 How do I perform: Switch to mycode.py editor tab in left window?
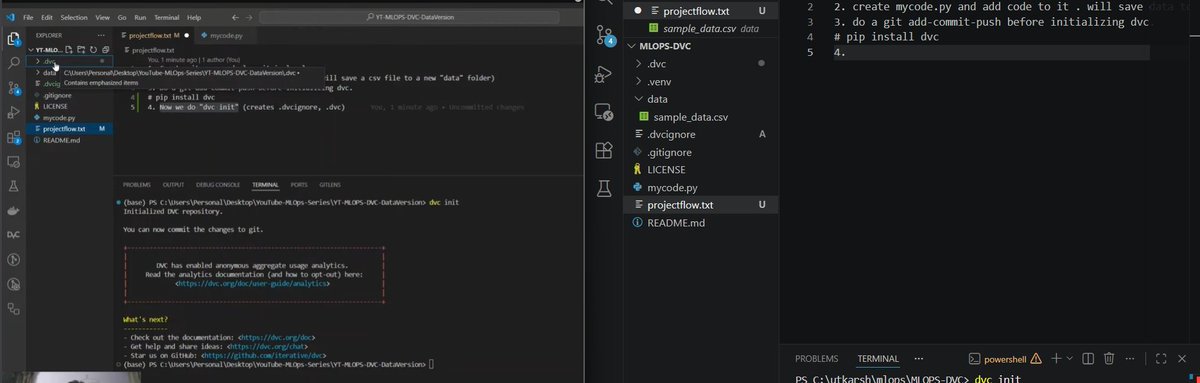coord(227,35)
